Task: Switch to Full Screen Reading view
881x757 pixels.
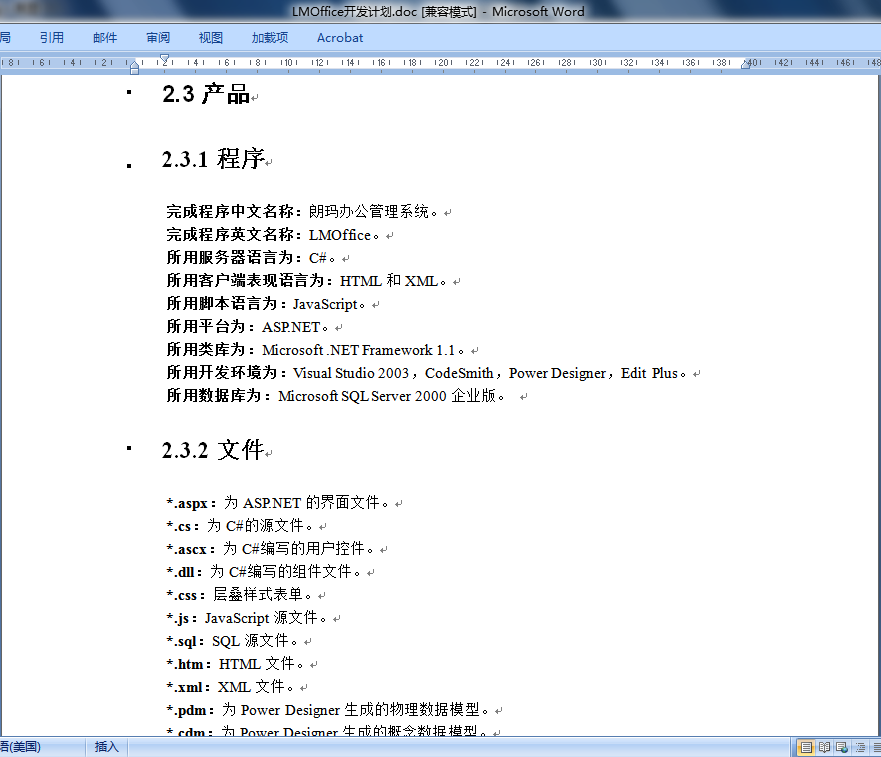Action: pos(824,747)
